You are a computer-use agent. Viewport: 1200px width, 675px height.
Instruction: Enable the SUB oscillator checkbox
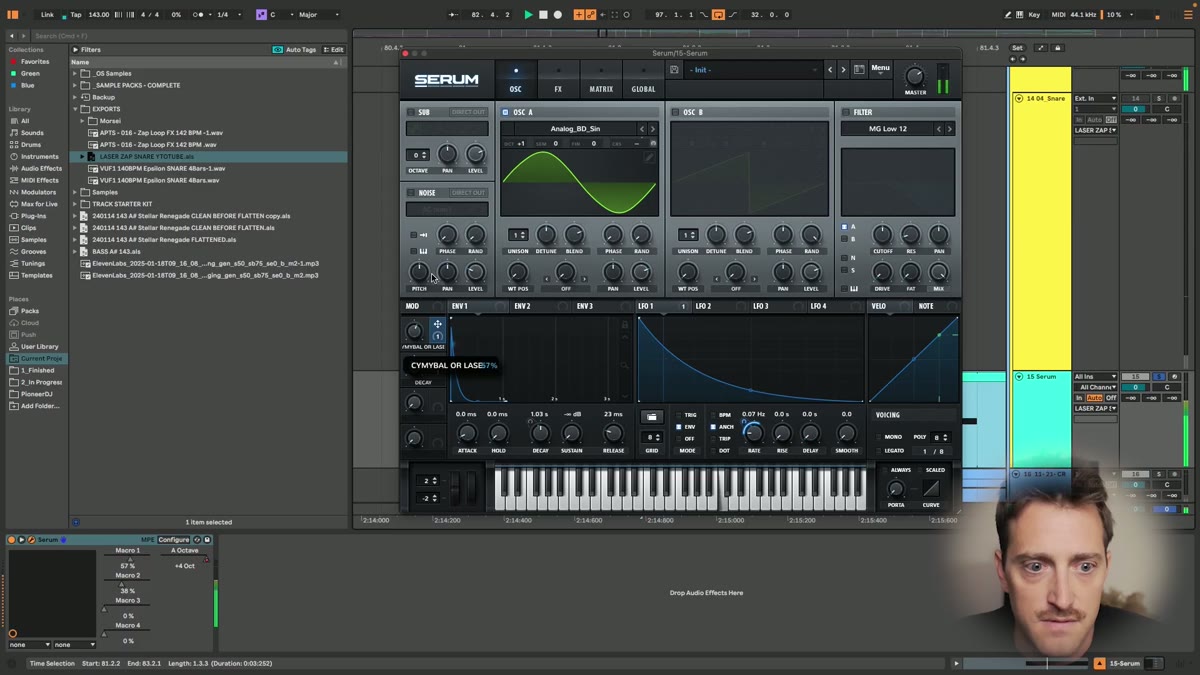(411, 112)
